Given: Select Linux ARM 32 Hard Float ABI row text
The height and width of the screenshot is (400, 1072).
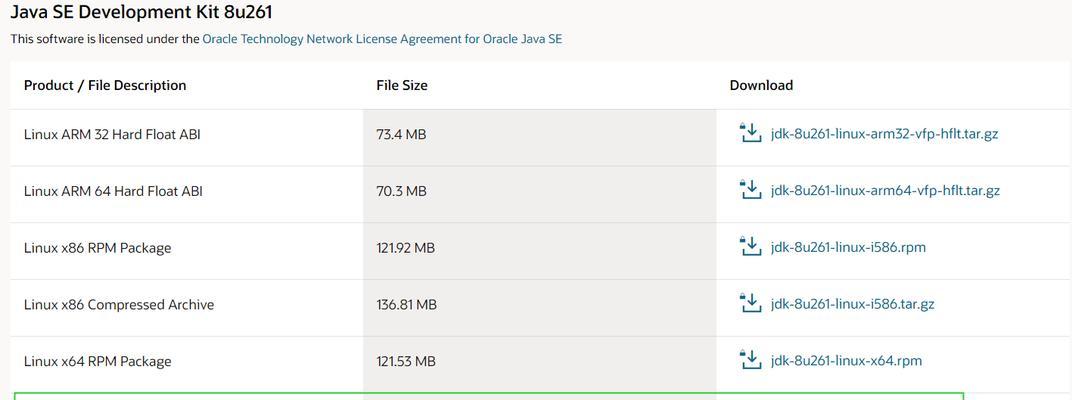Looking at the screenshot, I should point(111,135).
